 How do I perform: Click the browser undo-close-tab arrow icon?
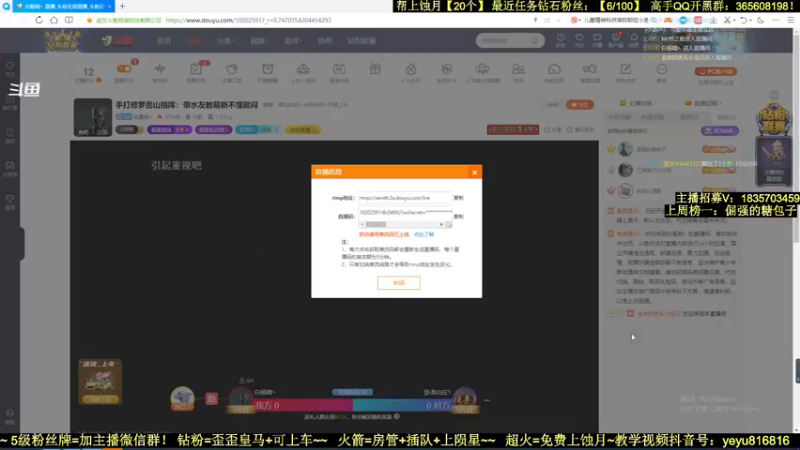coord(744,20)
